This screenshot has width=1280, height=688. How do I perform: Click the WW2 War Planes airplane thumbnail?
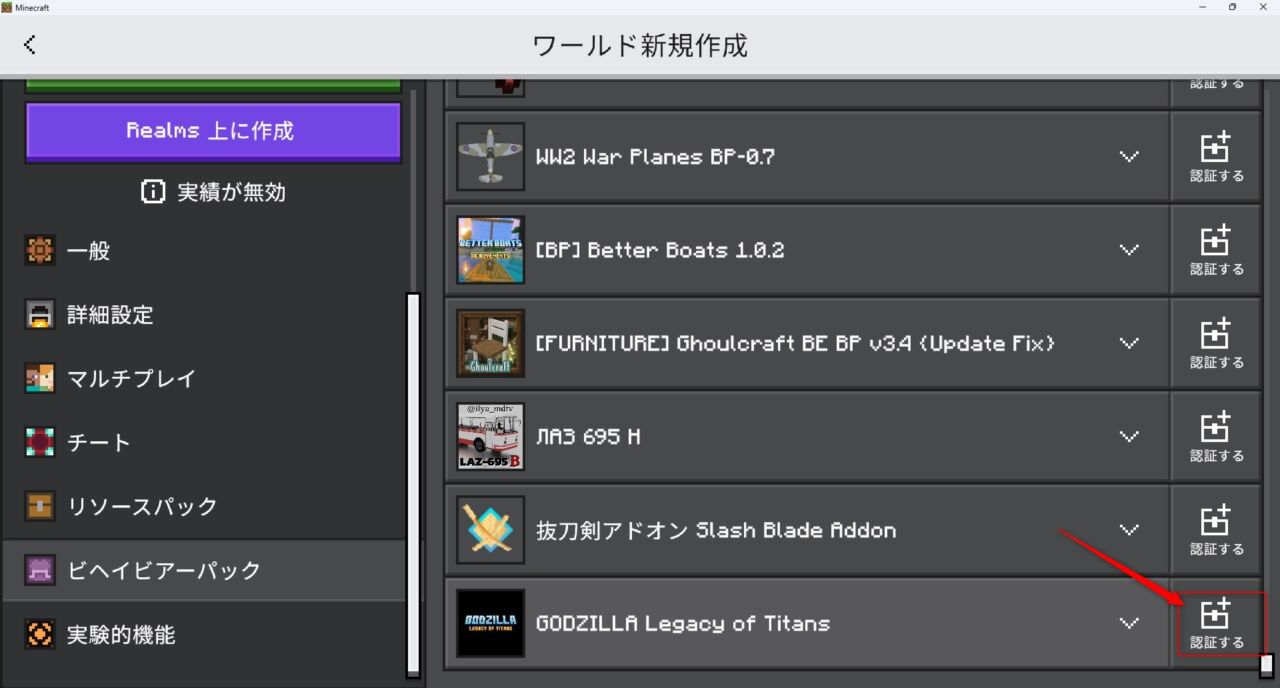tap(491, 157)
